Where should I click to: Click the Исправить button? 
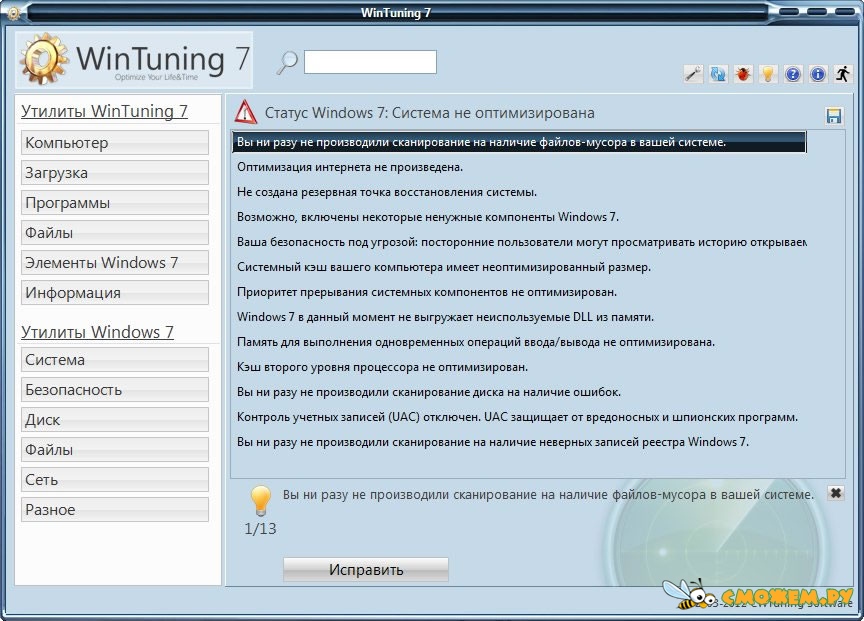coord(366,569)
